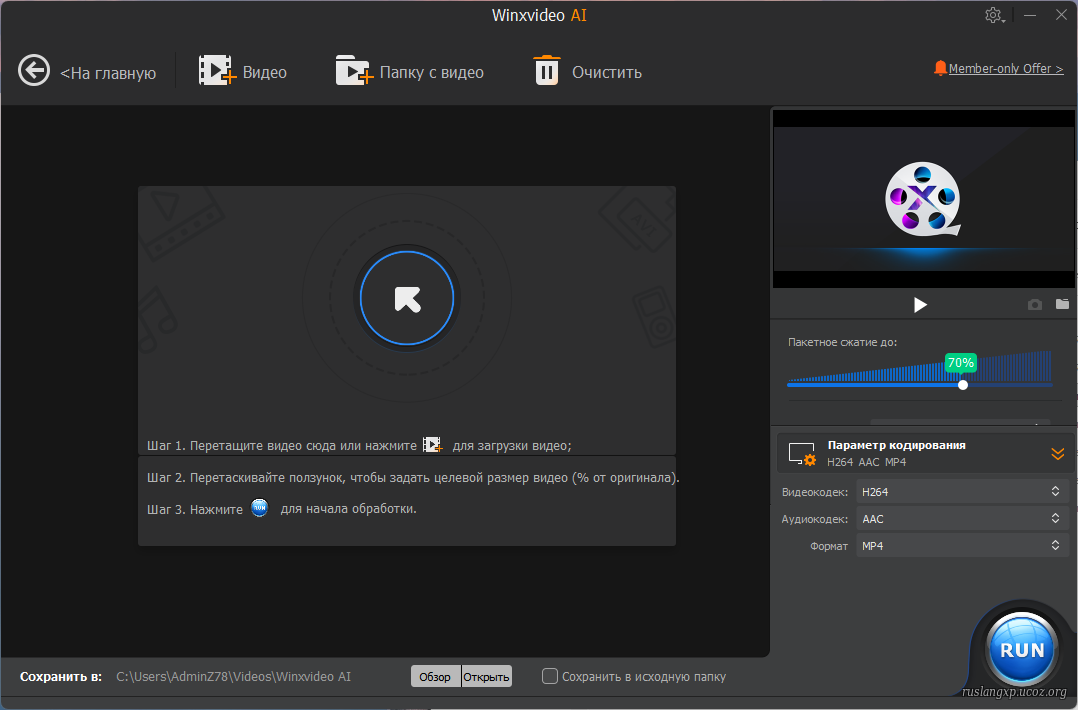Open settings via the gear icon
The width and height of the screenshot is (1078, 710).
tap(993, 15)
